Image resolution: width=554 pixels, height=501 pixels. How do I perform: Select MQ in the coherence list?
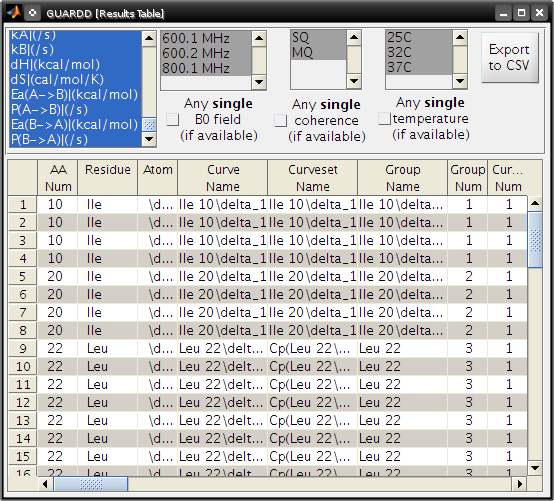click(318, 52)
